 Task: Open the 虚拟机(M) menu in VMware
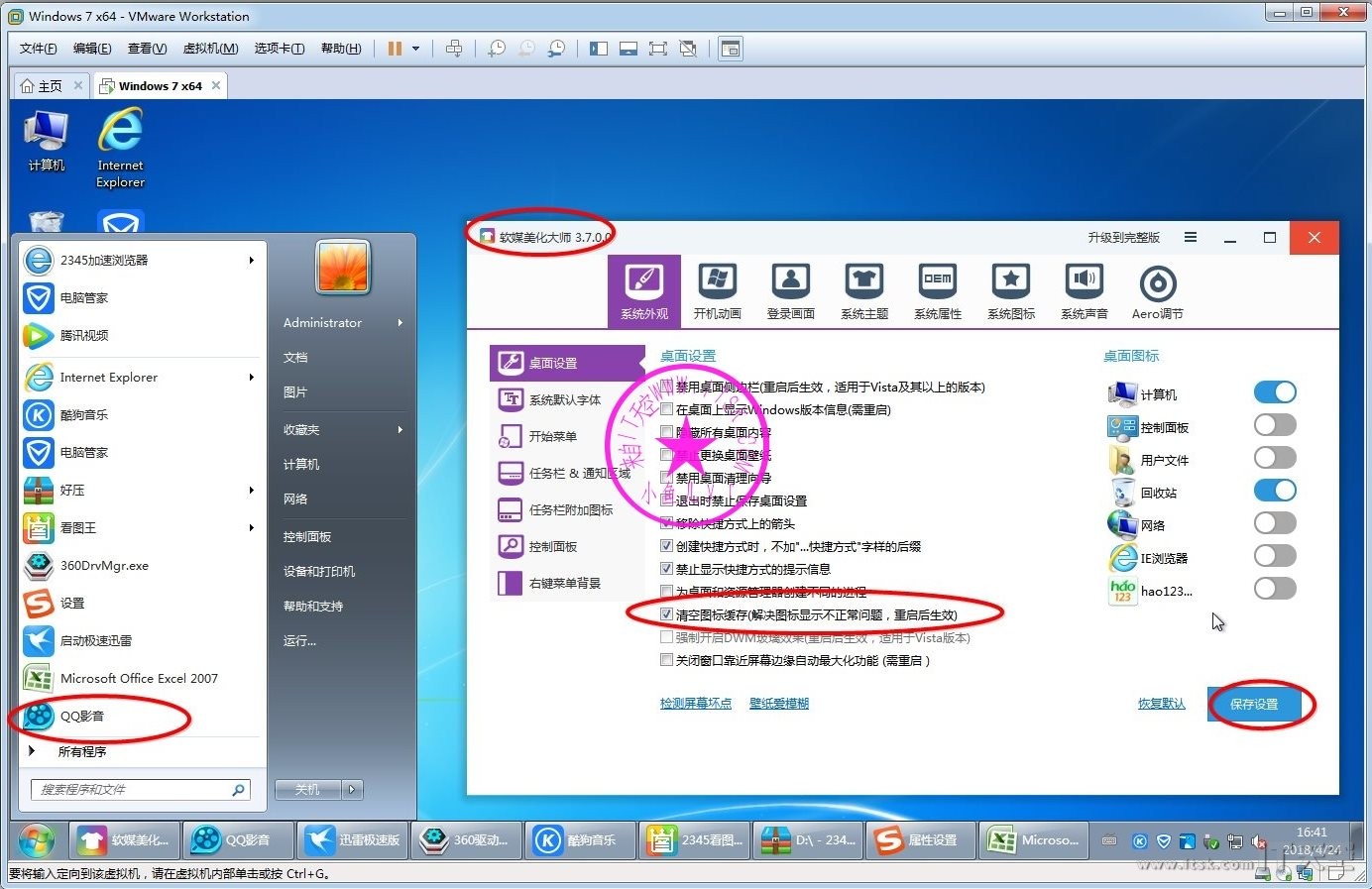click(210, 49)
